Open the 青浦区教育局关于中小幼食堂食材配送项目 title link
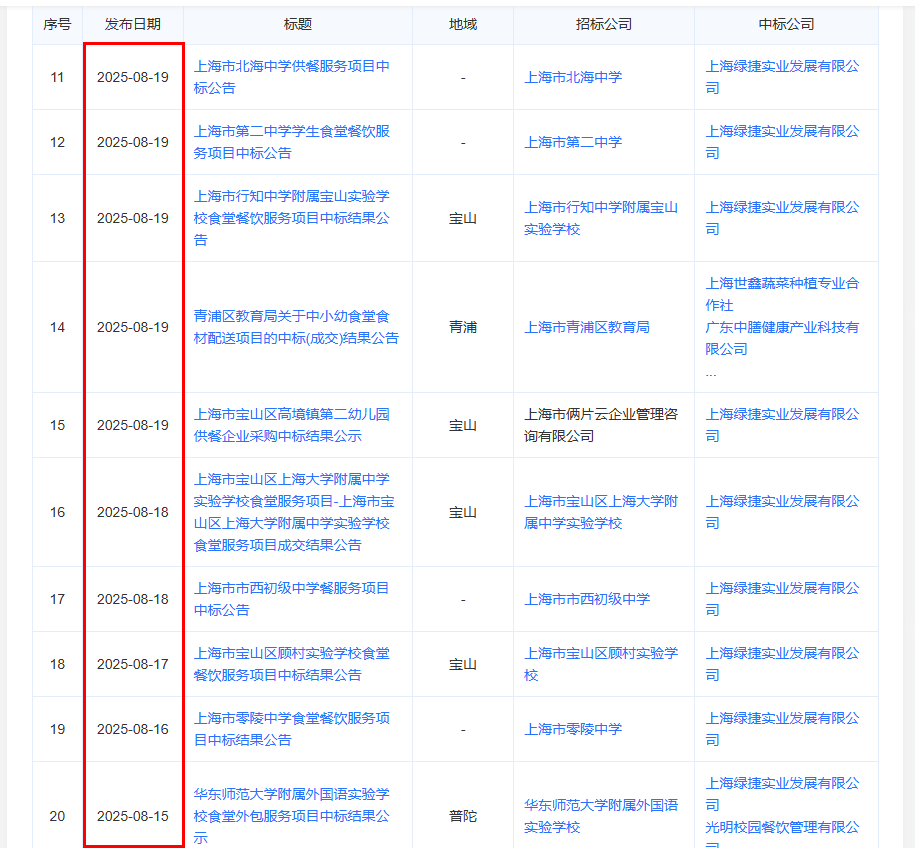Image resolution: width=915 pixels, height=848 pixels. coord(296,327)
